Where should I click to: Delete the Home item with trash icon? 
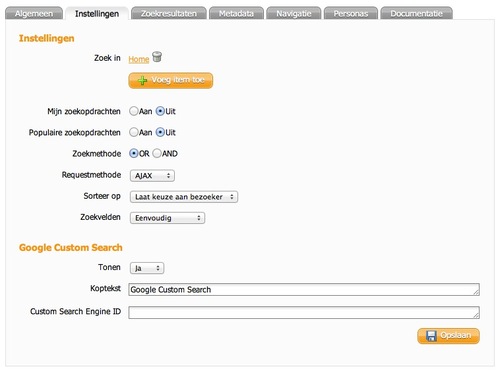[157, 57]
